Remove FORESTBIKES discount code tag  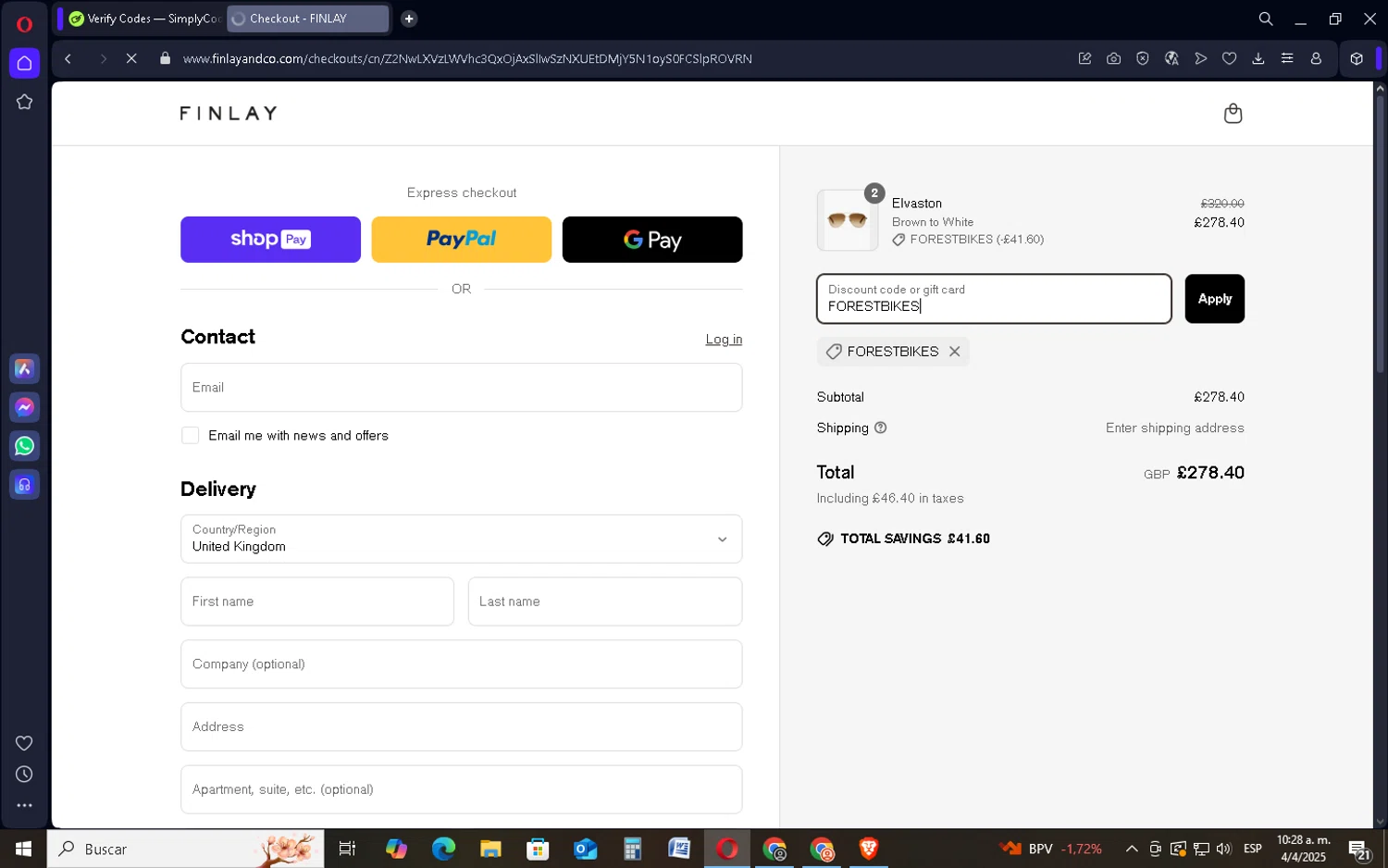955,352
